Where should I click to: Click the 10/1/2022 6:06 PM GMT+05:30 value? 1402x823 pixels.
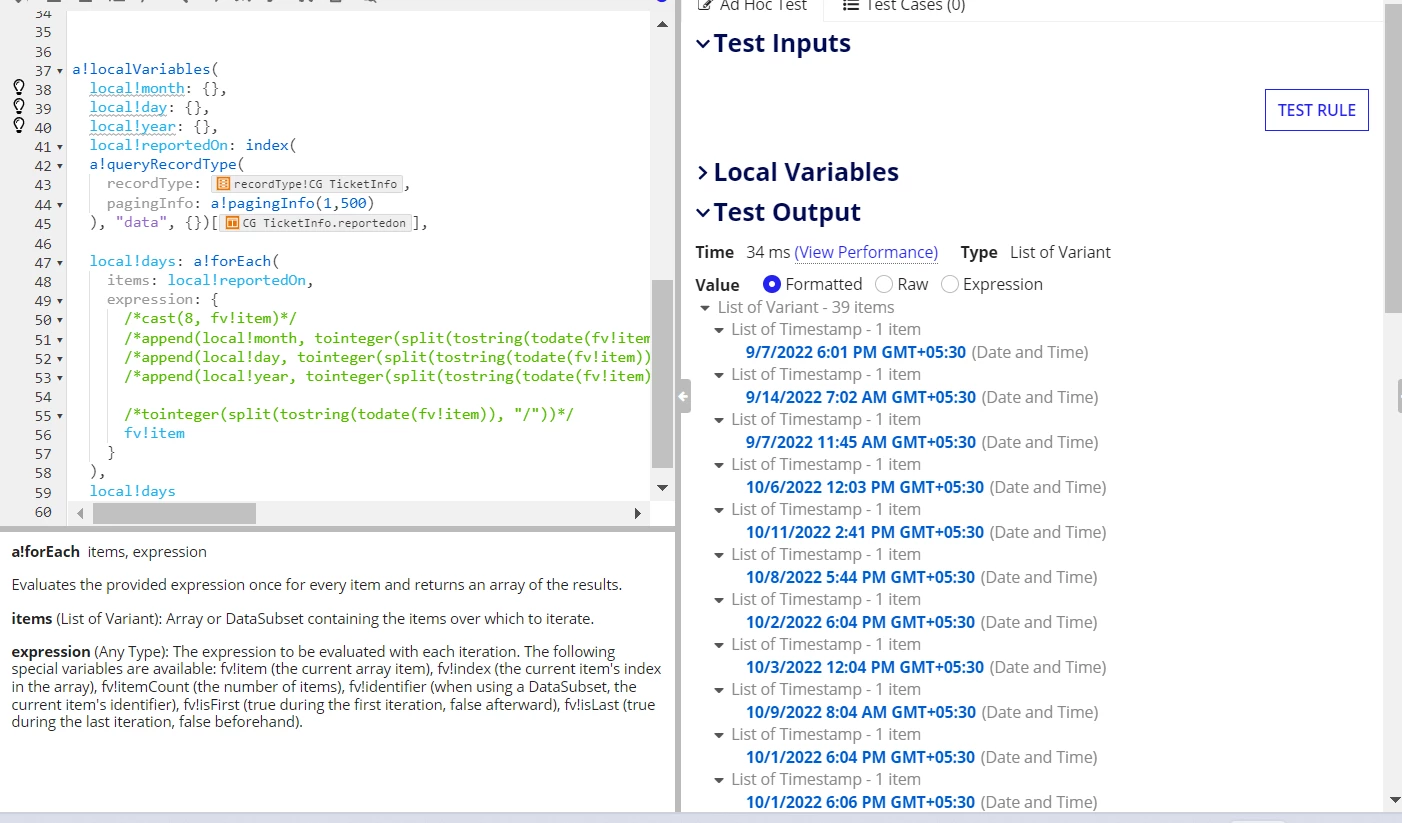861,802
